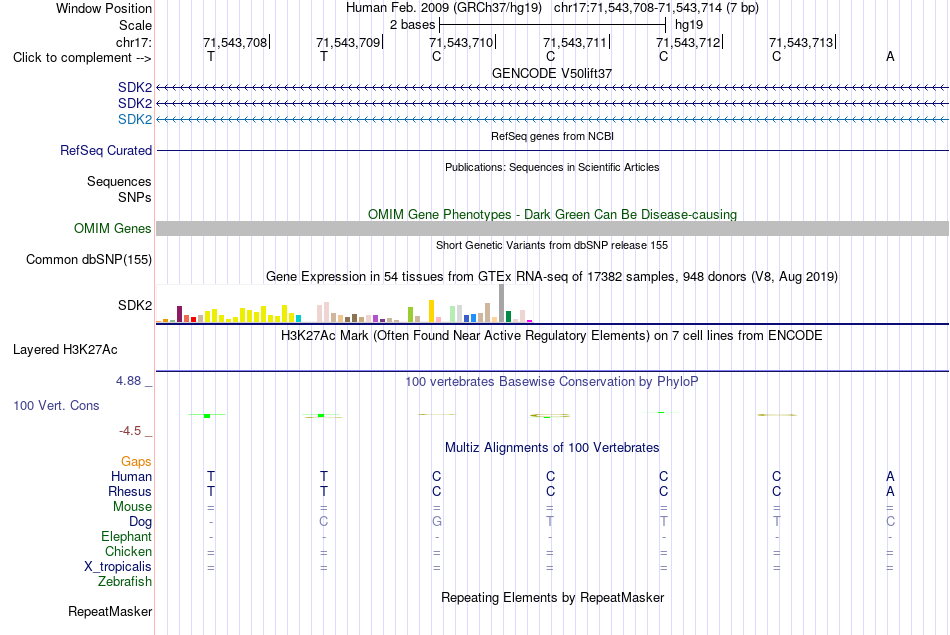Click the 71,543,713 position marker
Viewport: 950px width, 635px height.
801,42
